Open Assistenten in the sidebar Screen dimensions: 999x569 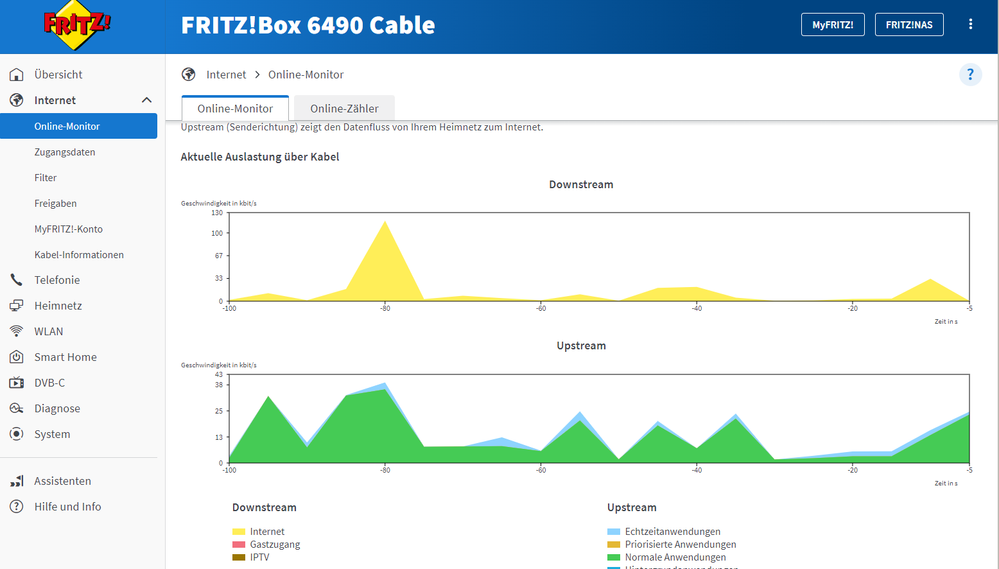62,481
